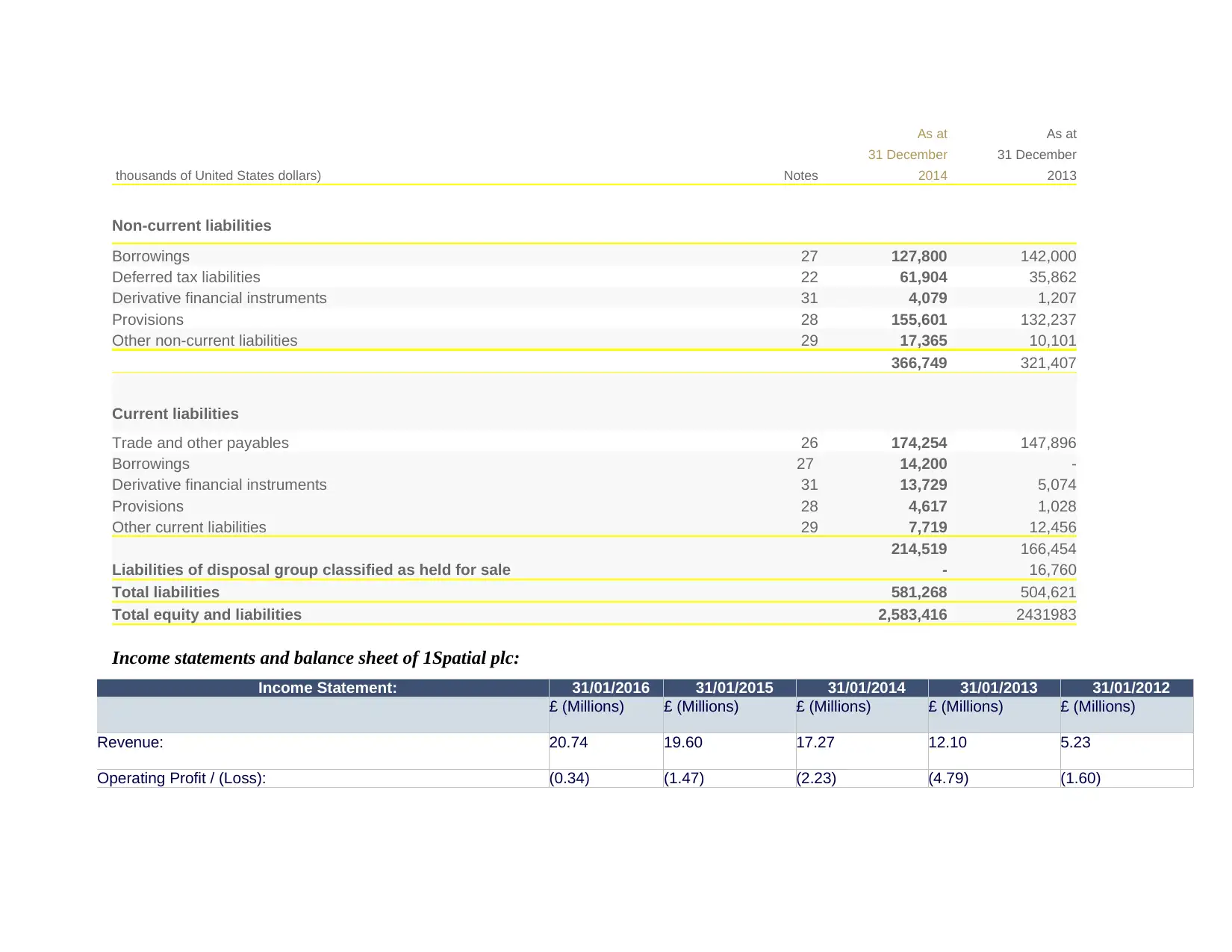Select the value 2431983
This screenshot has width=1232, height=952.
click(x=1046, y=615)
